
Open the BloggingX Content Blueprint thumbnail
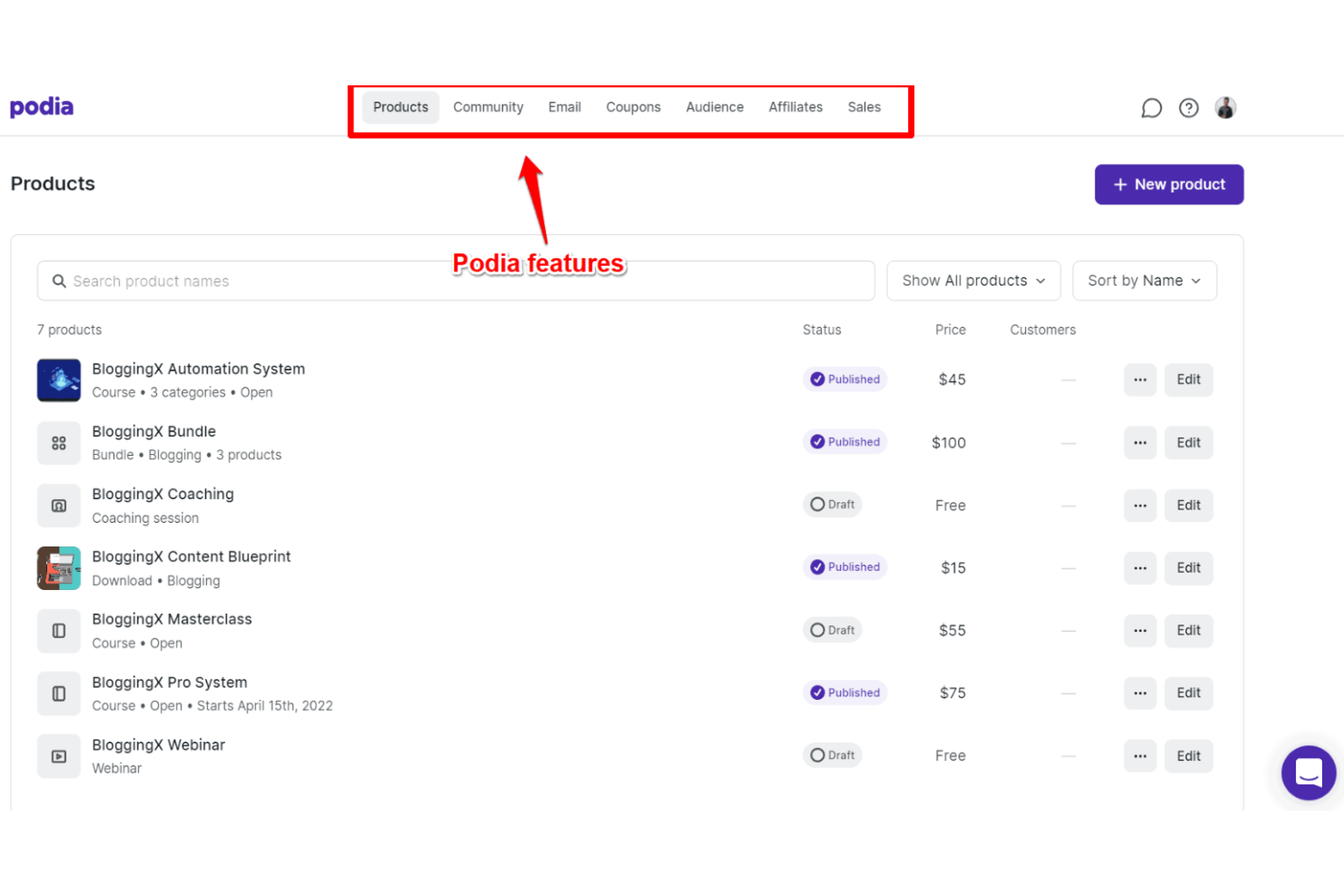pos(59,568)
